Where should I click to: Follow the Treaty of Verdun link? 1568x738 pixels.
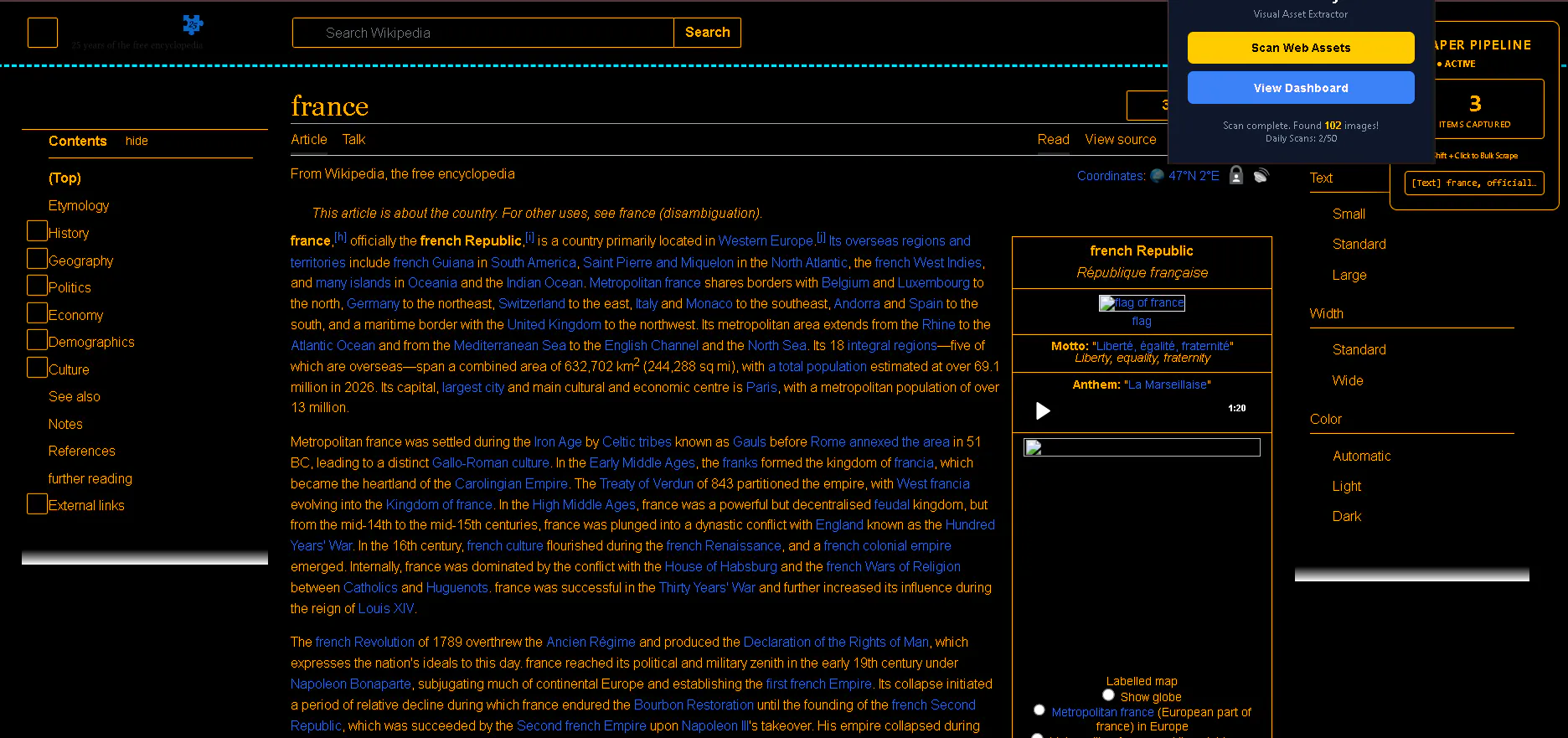point(647,483)
